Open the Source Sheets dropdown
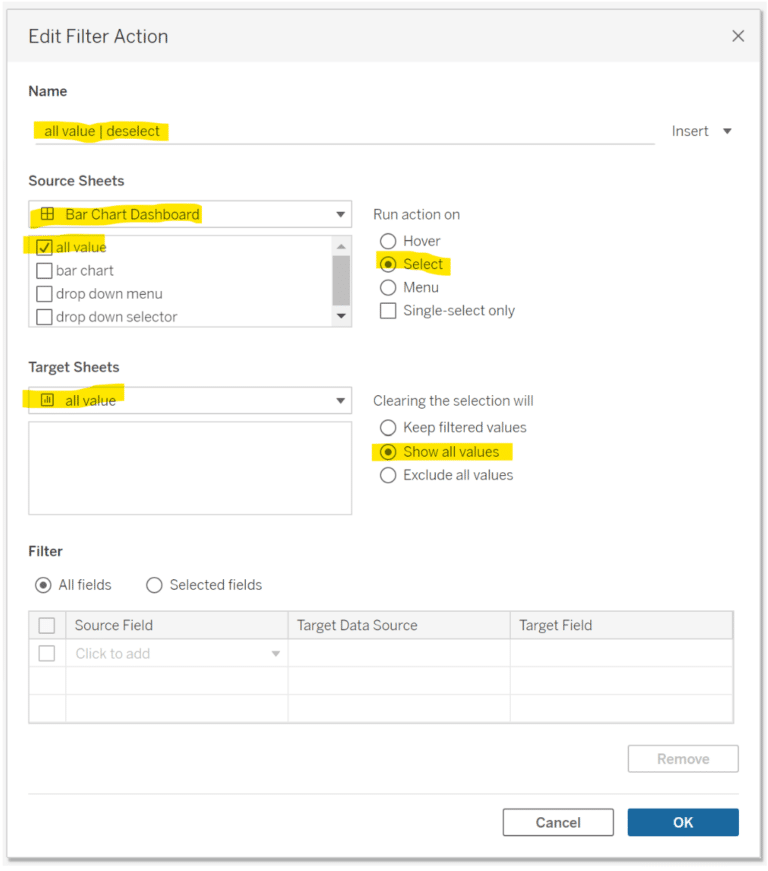This screenshot has height=871, width=768. point(340,214)
